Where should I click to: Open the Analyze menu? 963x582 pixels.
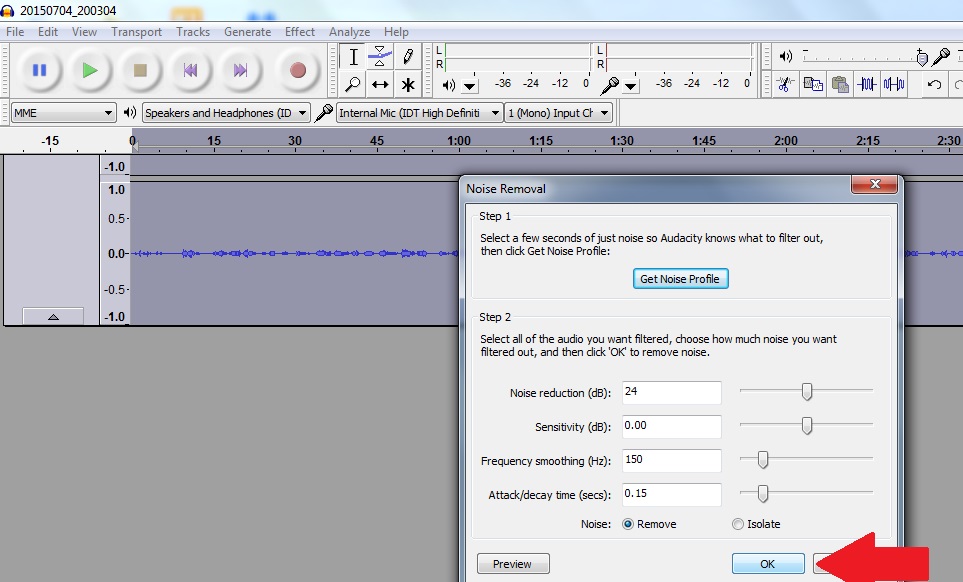349,32
